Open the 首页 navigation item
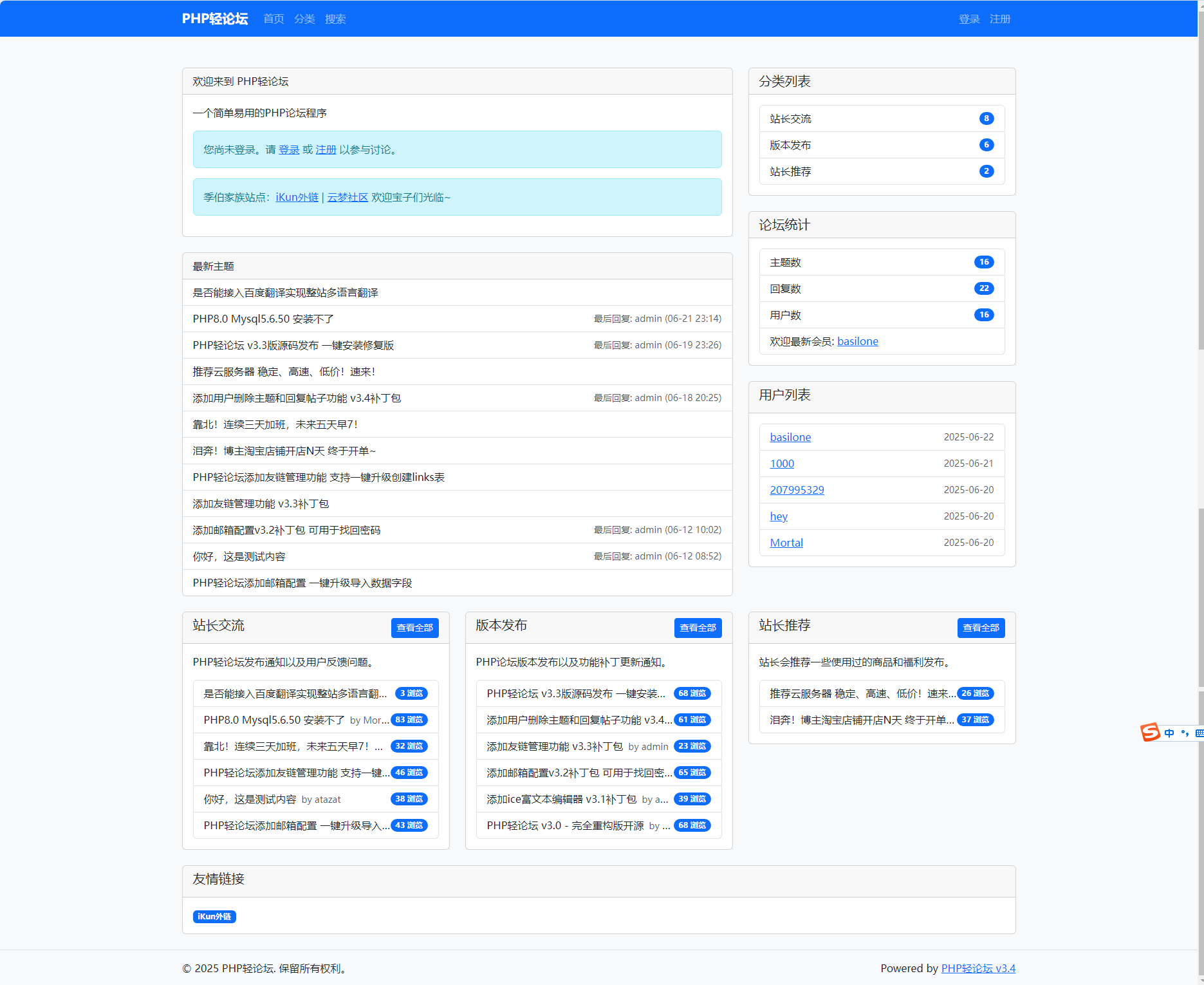The width and height of the screenshot is (1204, 985). click(273, 19)
